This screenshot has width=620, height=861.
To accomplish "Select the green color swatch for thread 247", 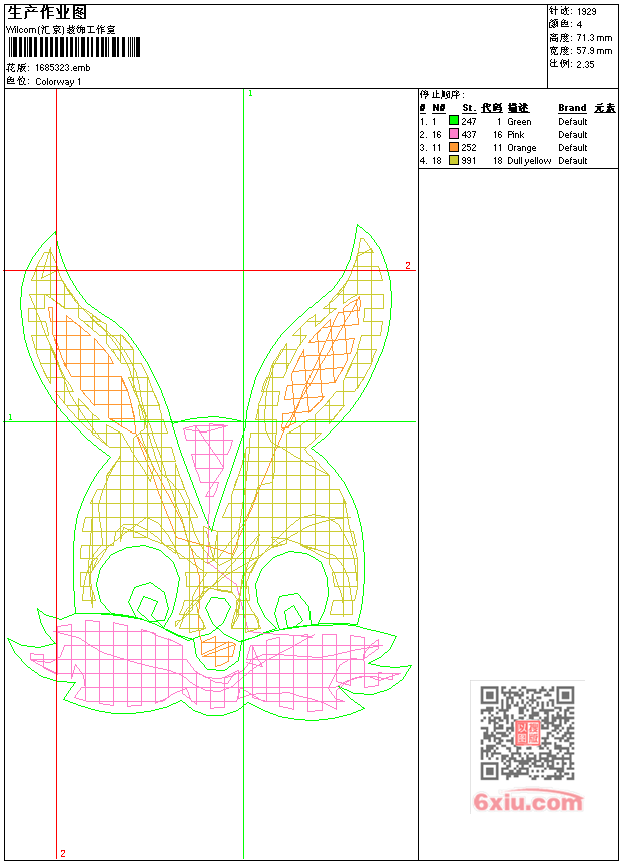I will click(x=454, y=121).
